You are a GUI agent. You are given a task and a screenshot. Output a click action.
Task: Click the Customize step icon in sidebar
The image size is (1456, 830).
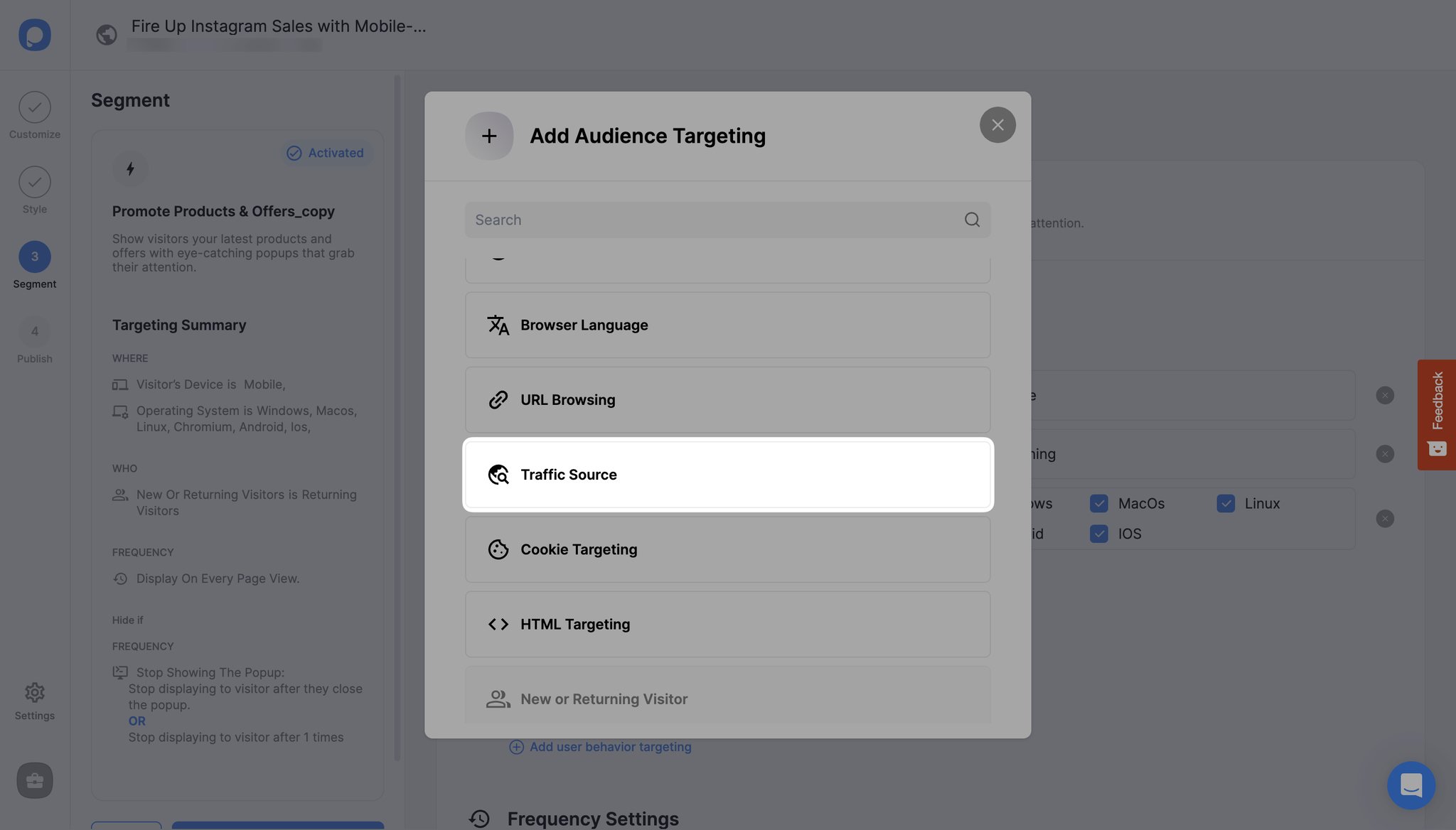pos(35,107)
